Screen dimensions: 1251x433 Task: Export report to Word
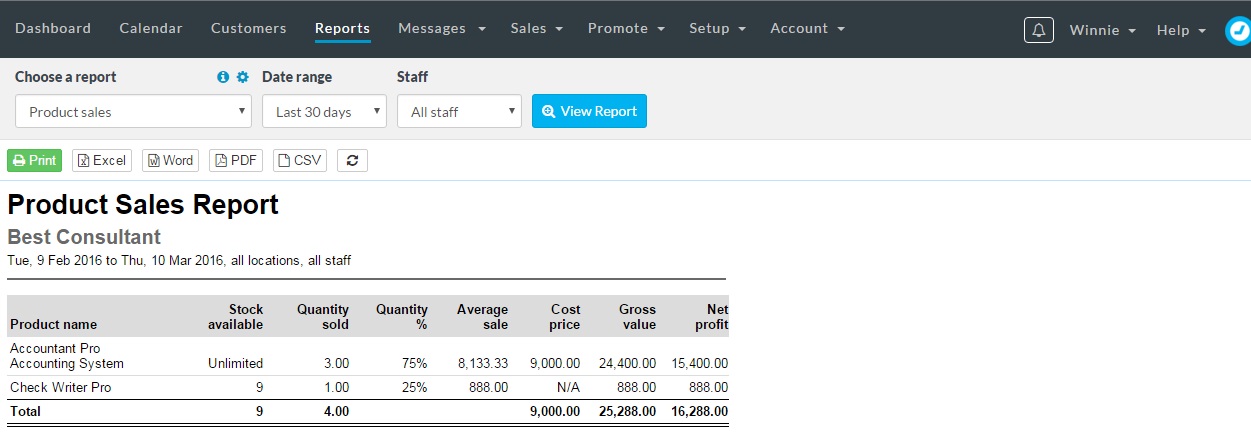pyautogui.click(x=170, y=160)
